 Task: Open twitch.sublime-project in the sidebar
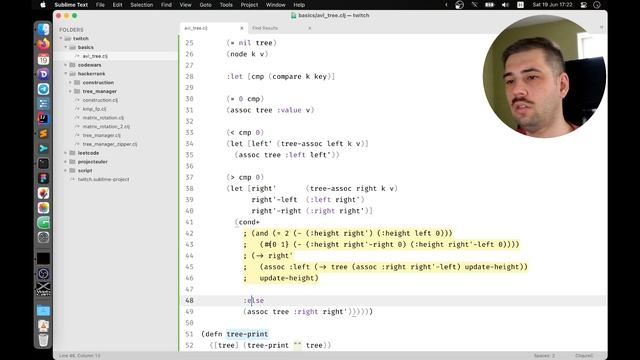pos(103,180)
